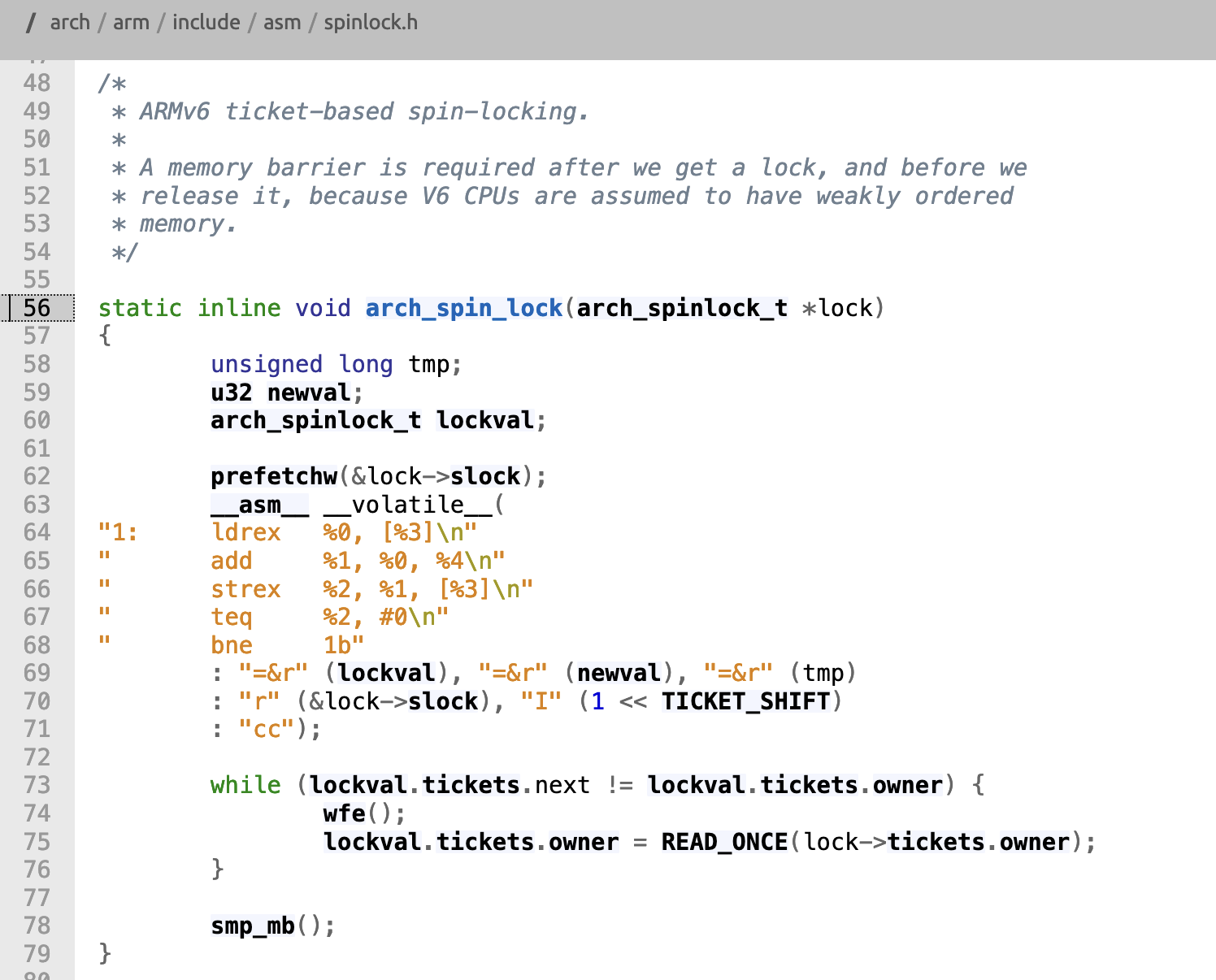Open the READ_ONCE macro reference
The image size is (1216, 980).
pyautogui.click(x=724, y=842)
